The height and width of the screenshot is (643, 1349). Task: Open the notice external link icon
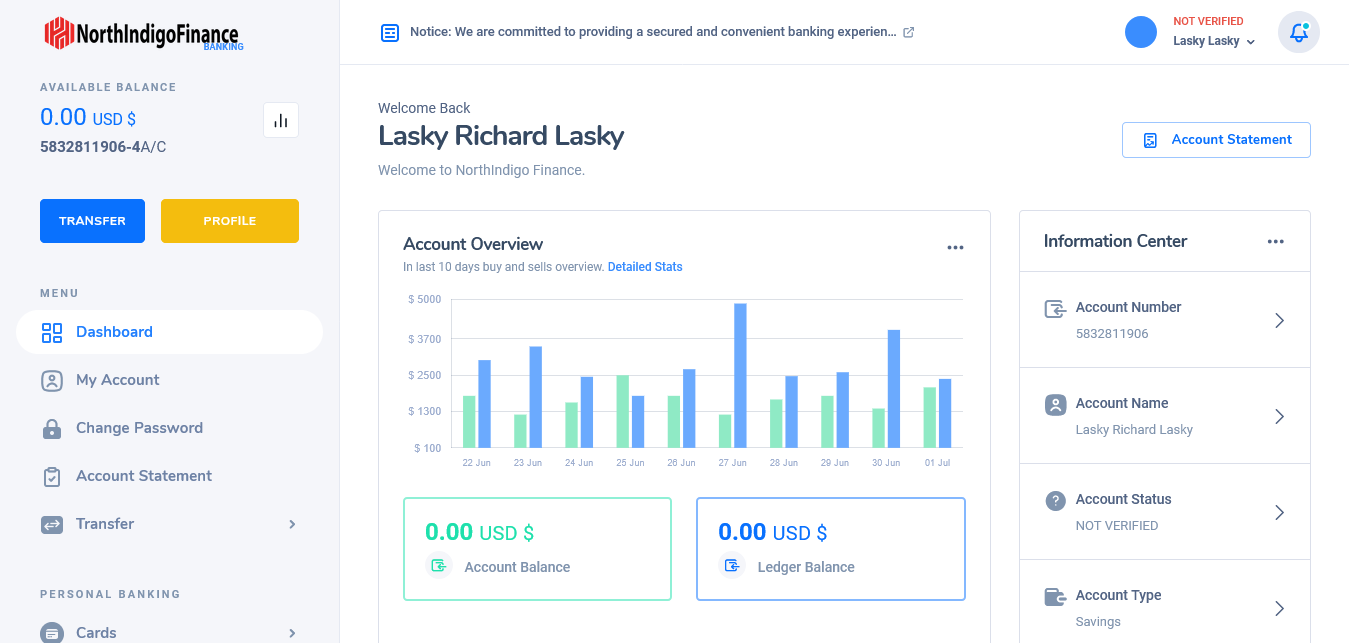click(x=909, y=32)
